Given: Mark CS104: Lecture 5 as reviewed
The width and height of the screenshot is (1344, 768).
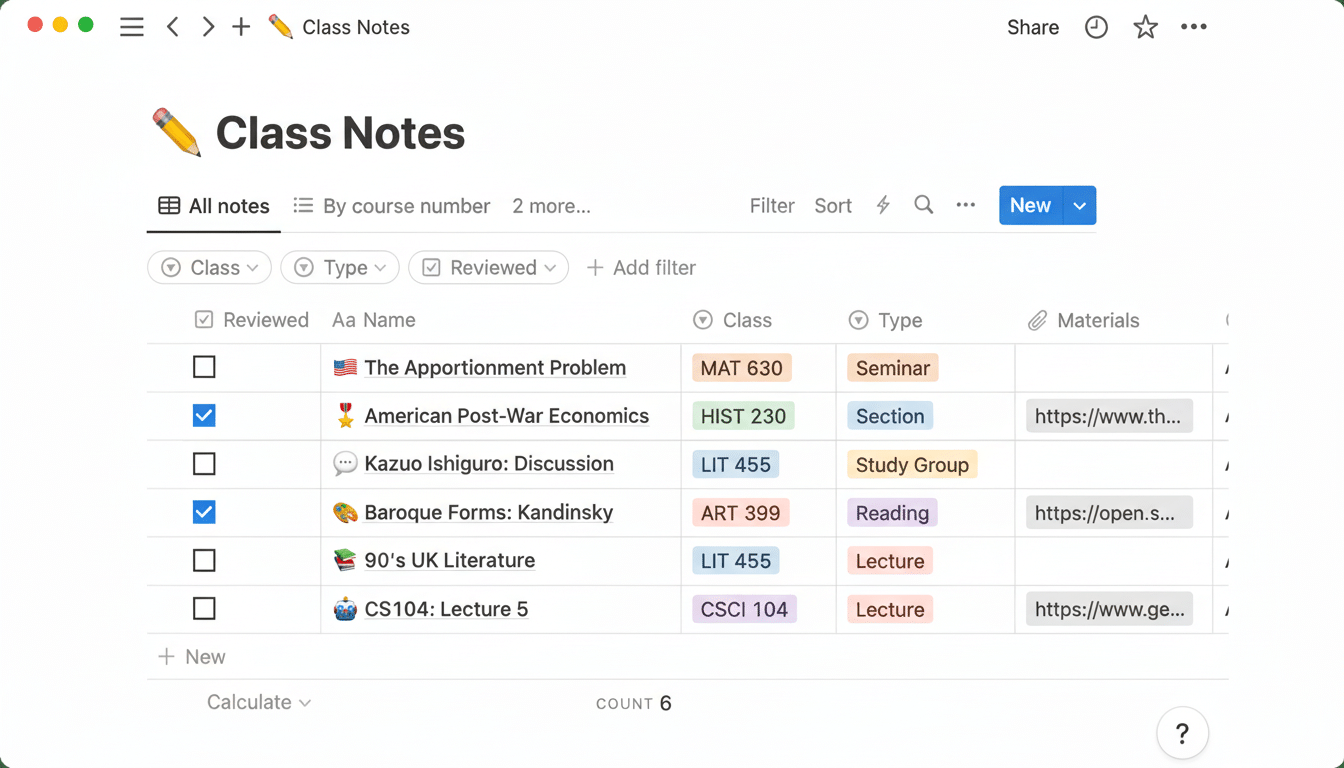Looking at the screenshot, I should (x=204, y=608).
